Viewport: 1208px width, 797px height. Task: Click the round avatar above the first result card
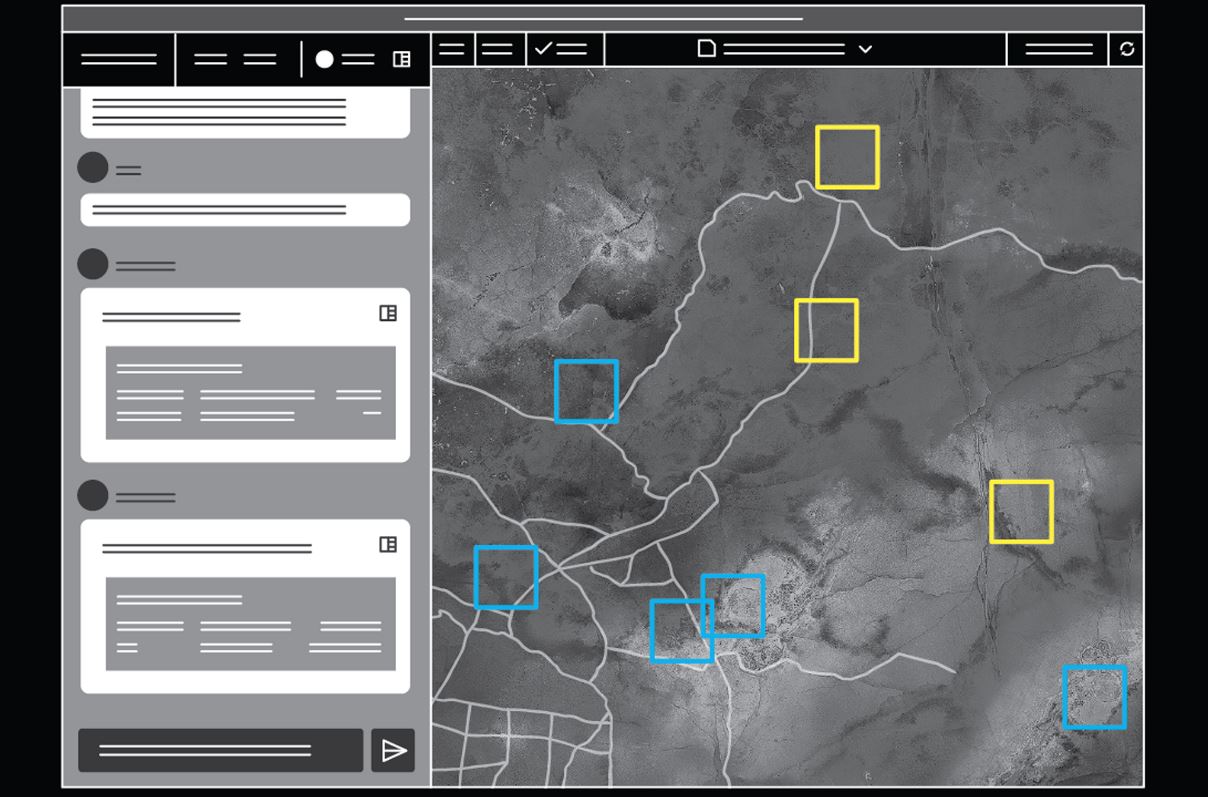(93, 264)
